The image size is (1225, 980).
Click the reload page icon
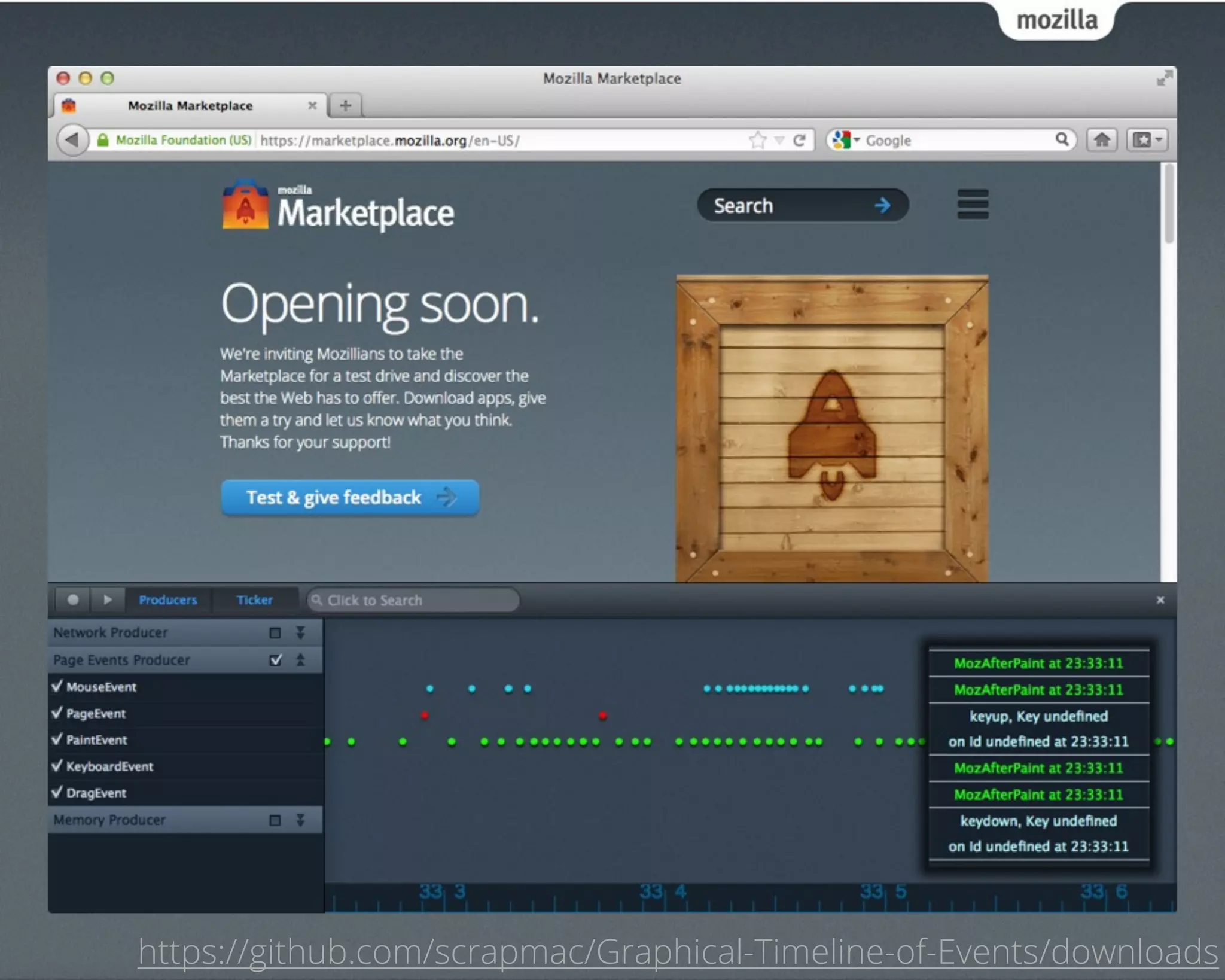[x=799, y=140]
